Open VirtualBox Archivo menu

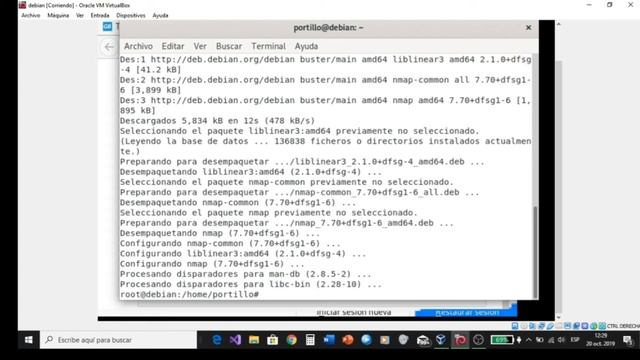(x=31, y=16)
